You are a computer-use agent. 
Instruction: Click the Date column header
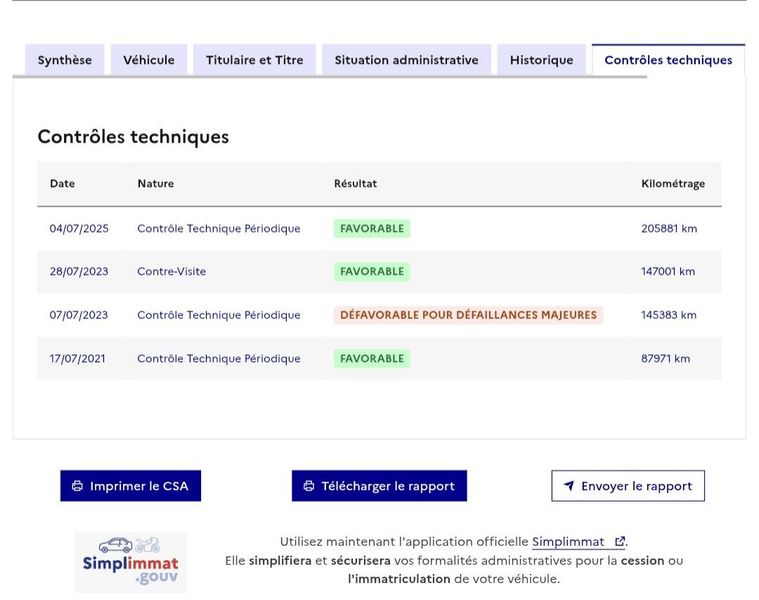tap(62, 183)
